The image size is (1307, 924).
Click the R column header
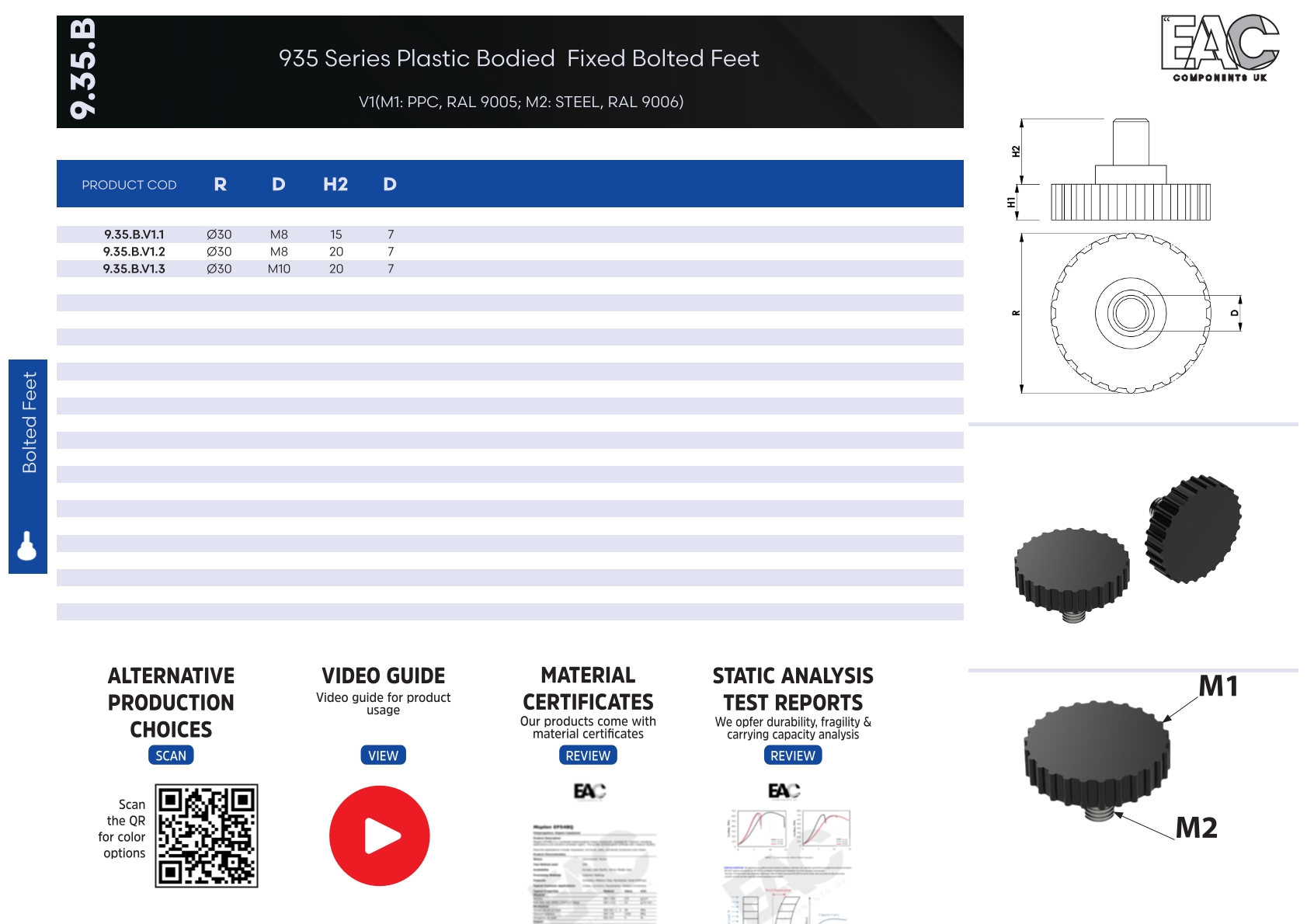(x=221, y=184)
